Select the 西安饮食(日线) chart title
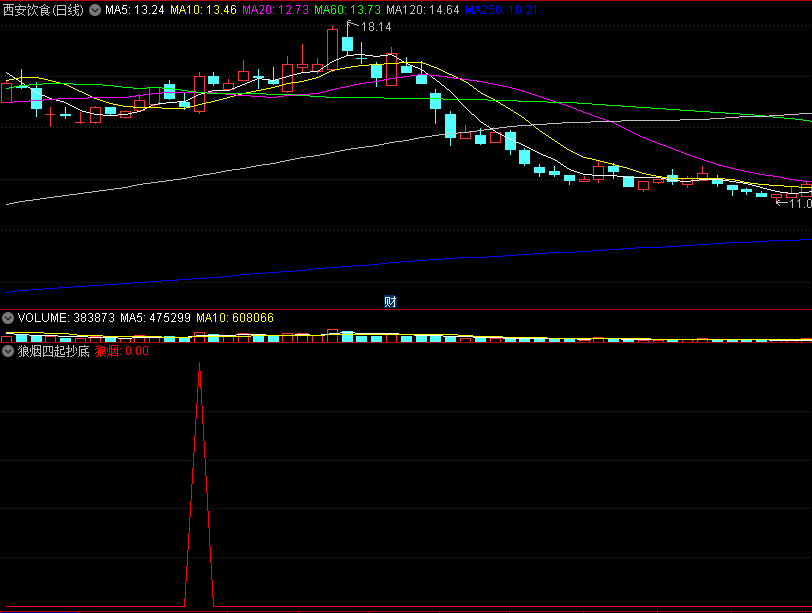This screenshot has width=812, height=613. tap(43, 10)
